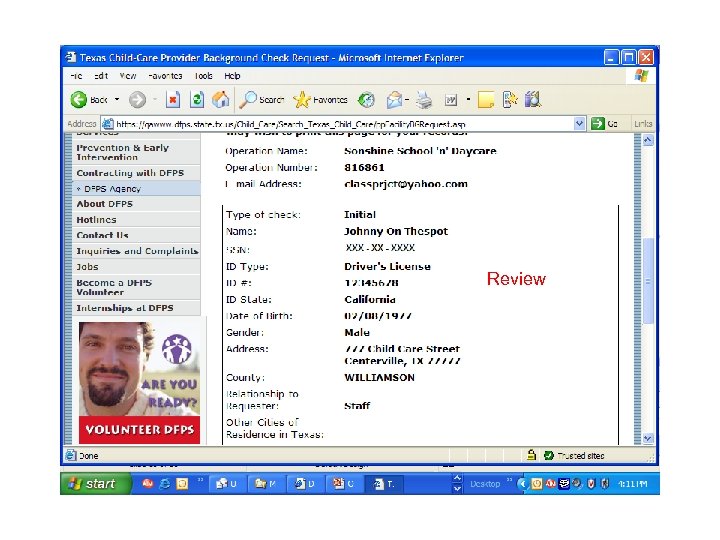Viewport: 720px width, 540px height.
Task: Click the county value WILLIAMSON
Action: pyautogui.click(x=379, y=377)
